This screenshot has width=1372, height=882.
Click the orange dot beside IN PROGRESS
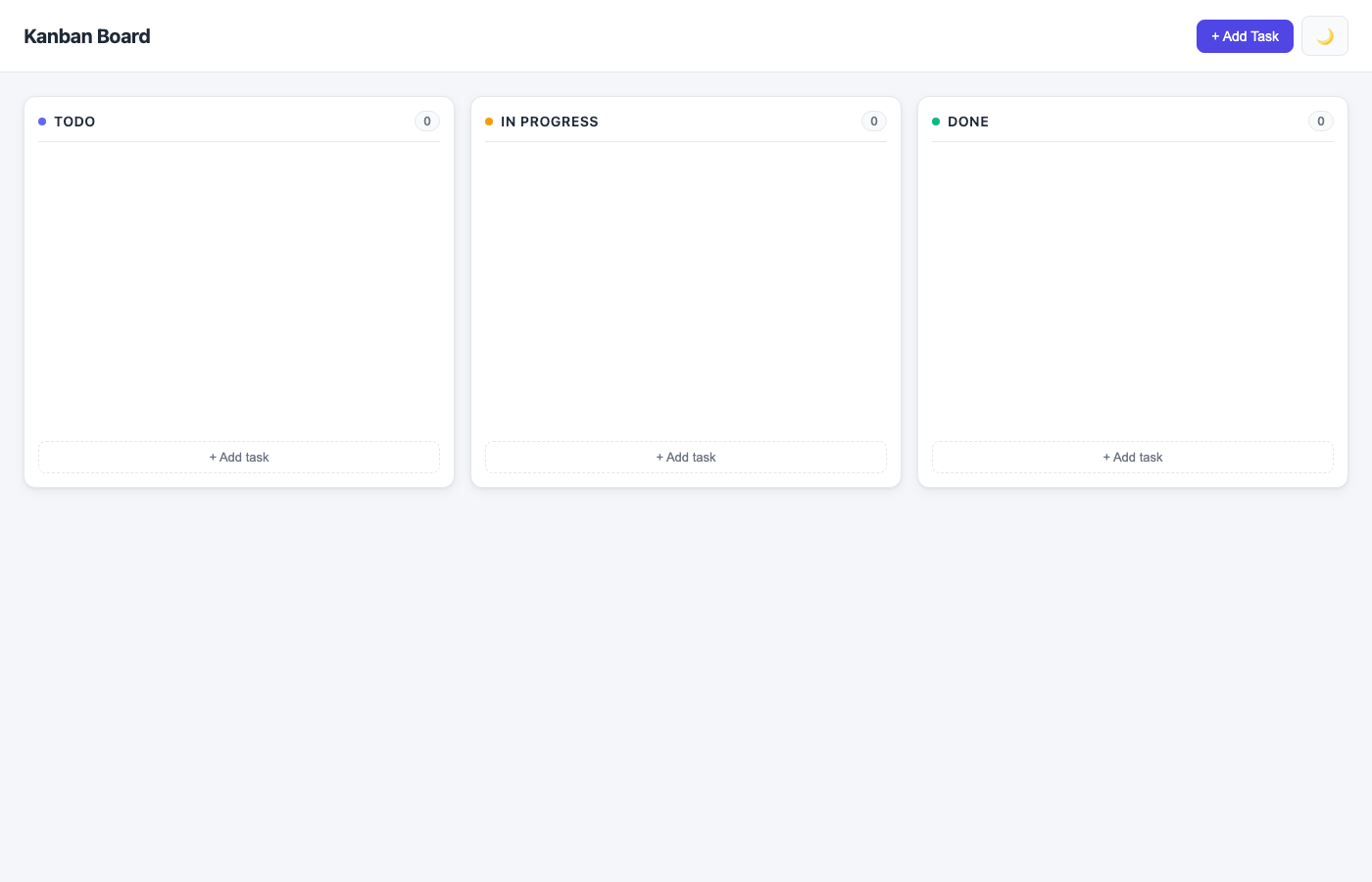[489, 122]
